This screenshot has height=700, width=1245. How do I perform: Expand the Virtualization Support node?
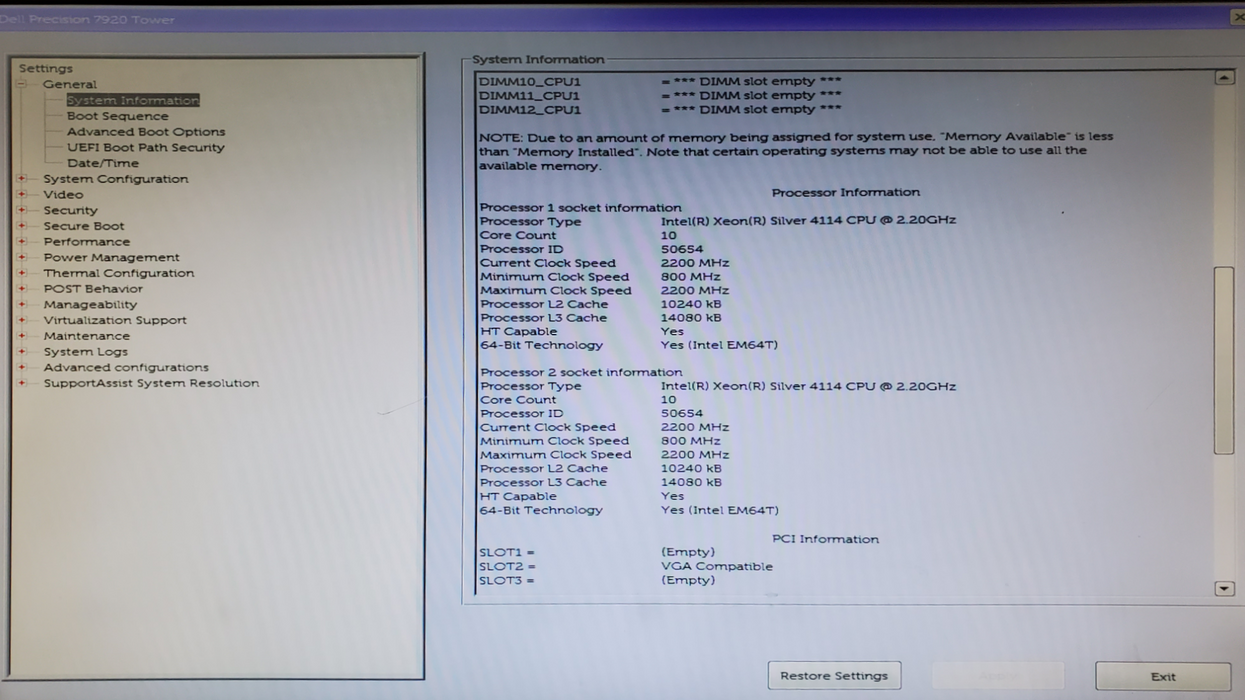pyautogui.click(x=22, y=320)
